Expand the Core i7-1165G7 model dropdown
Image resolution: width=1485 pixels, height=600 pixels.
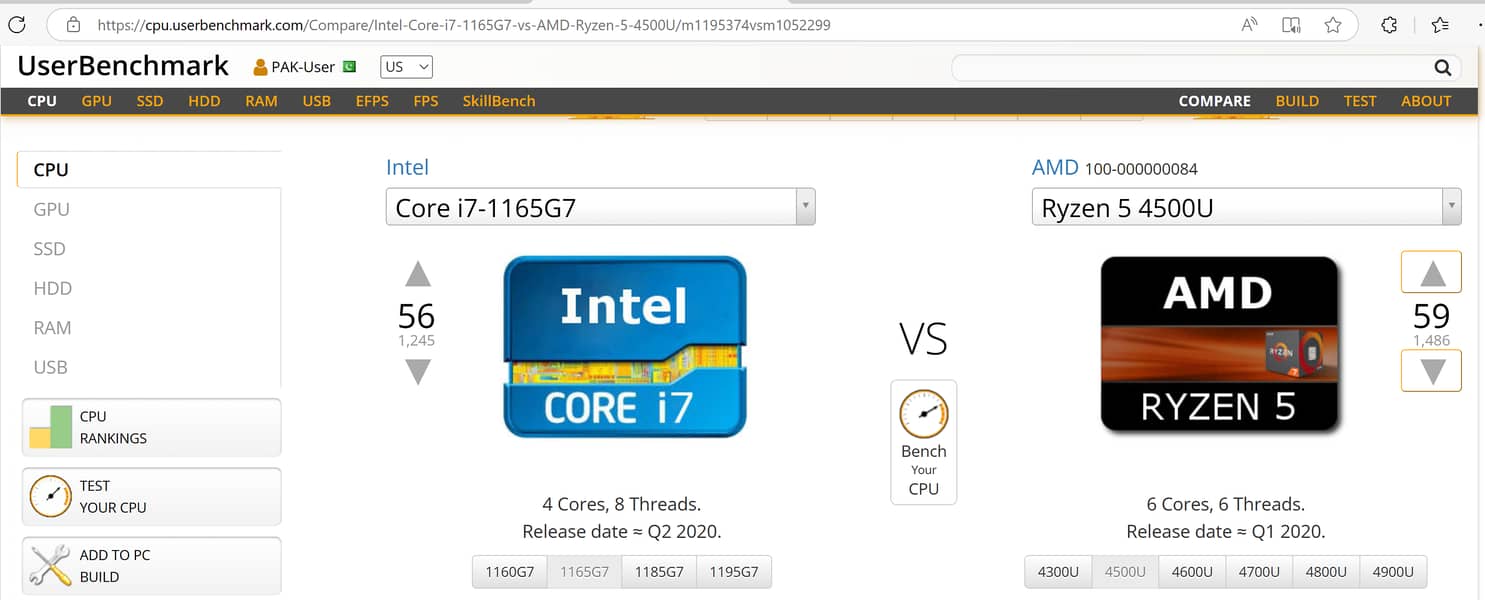pyautogui.click(x=805, y=207)
